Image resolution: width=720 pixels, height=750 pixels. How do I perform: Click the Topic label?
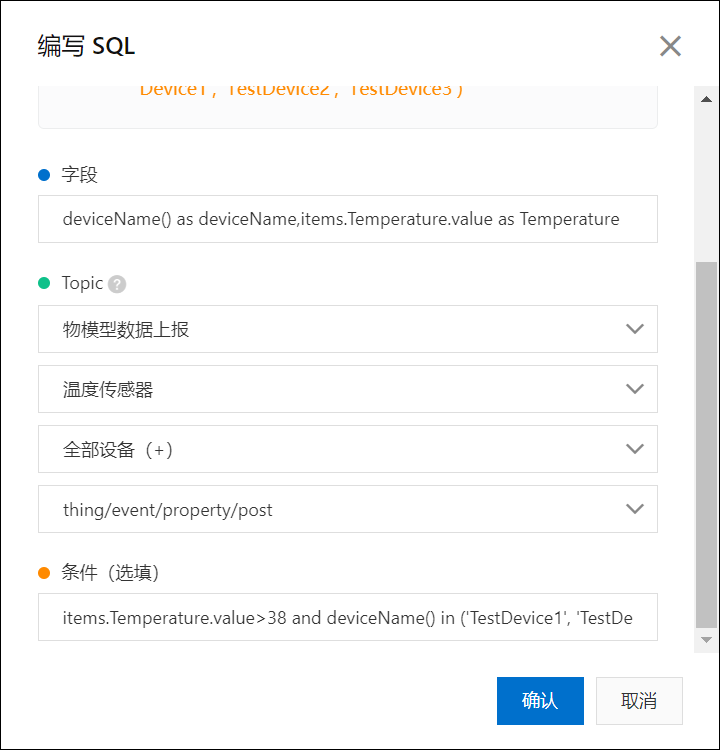tap(82, 283)
